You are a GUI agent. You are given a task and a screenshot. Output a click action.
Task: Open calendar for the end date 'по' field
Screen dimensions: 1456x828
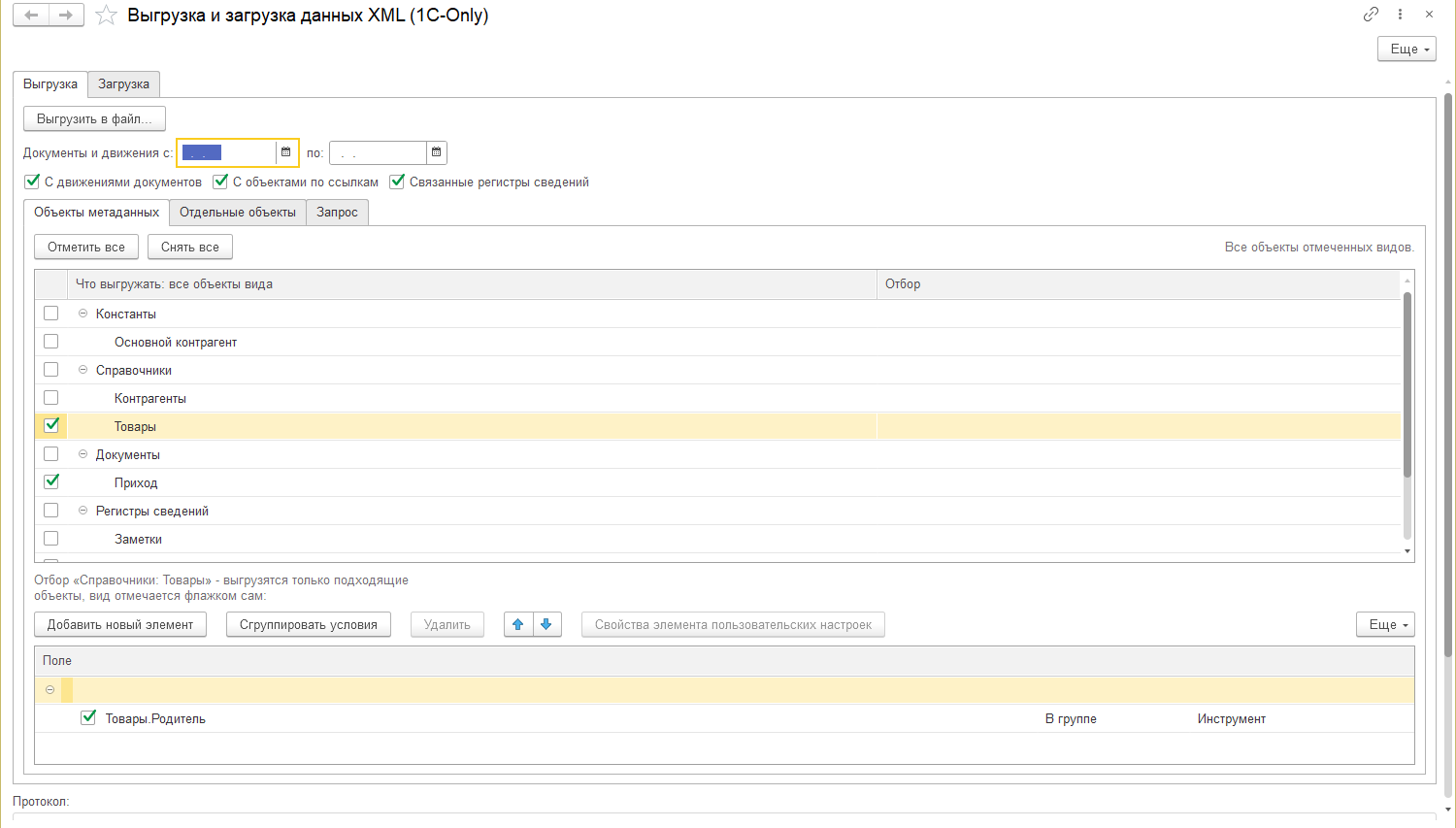[x=437, y=152]
